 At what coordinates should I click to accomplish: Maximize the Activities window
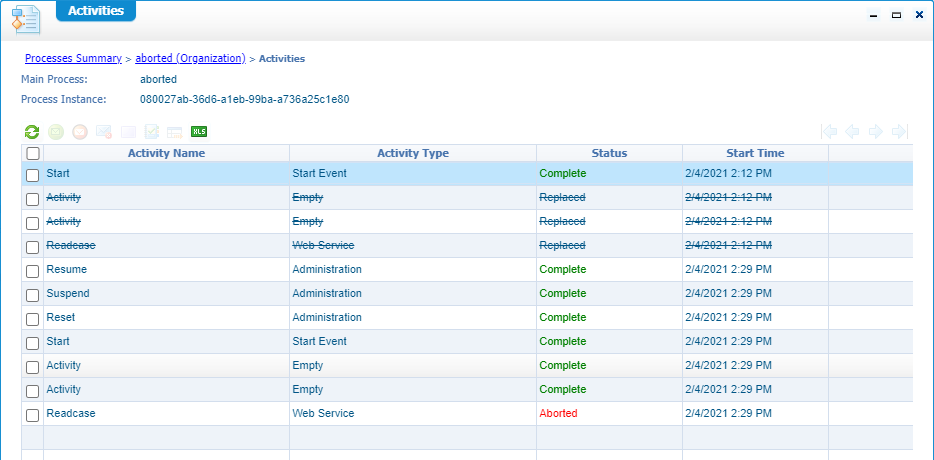[x=896, y=15]
